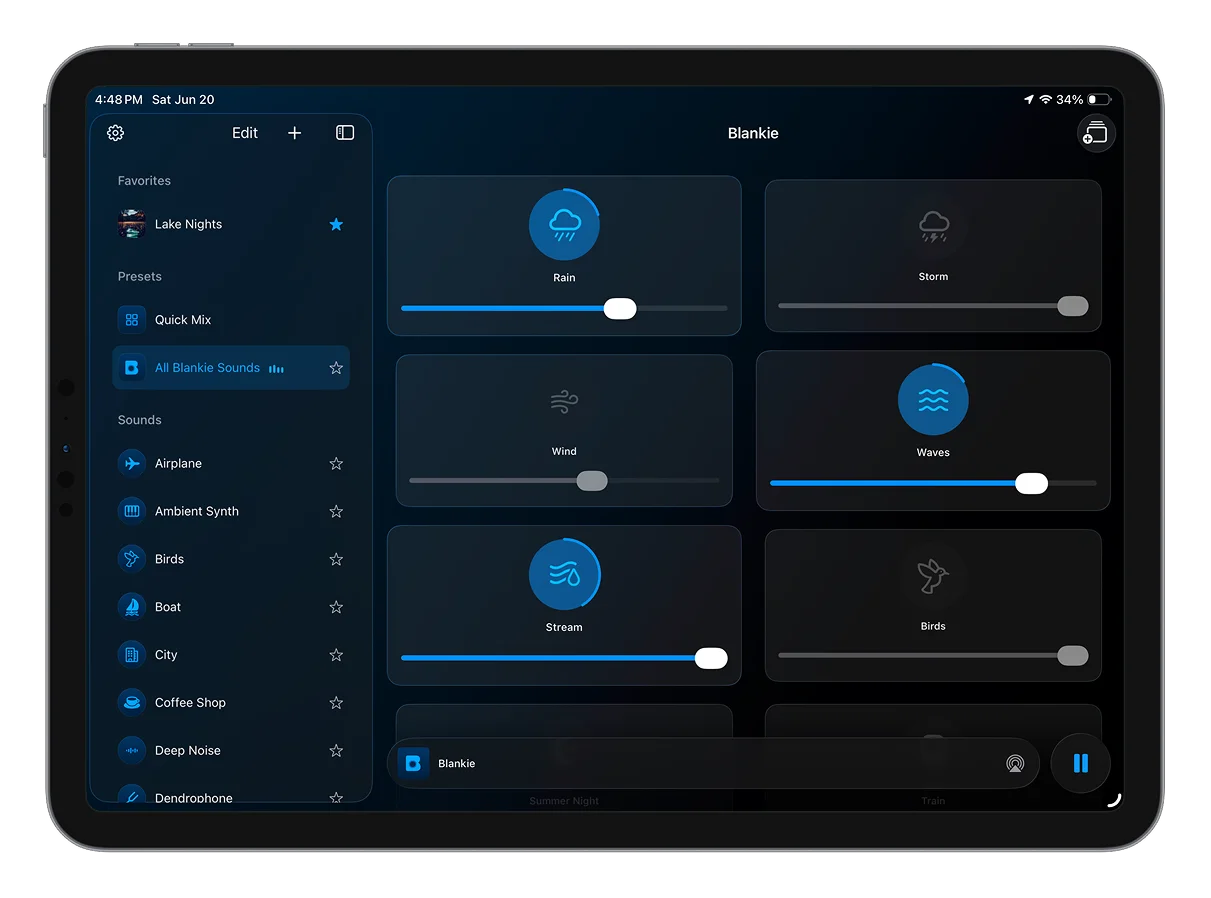Adjust the Rain volume slider
The image size is (1211, 898).
(x=564, y=308)
